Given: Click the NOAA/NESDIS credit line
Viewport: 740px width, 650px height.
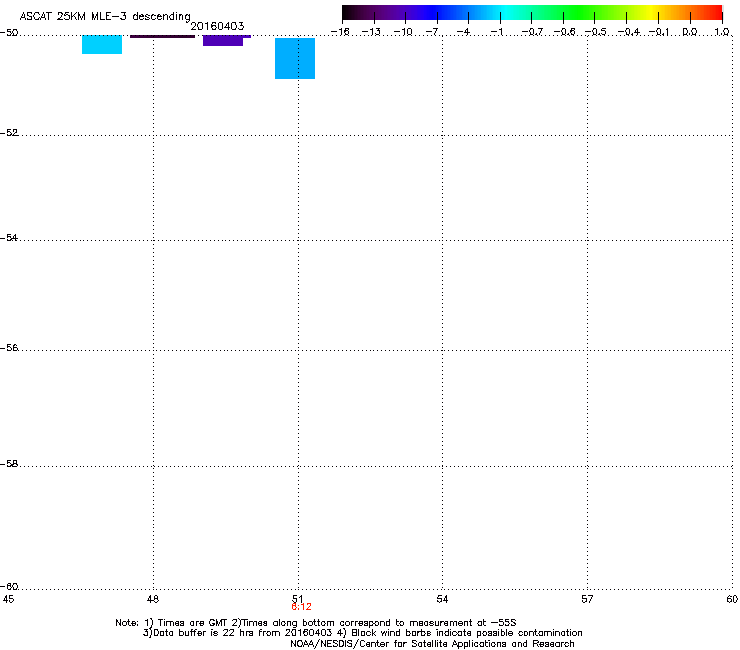Looking at the screenshot, I should [432, 644].
